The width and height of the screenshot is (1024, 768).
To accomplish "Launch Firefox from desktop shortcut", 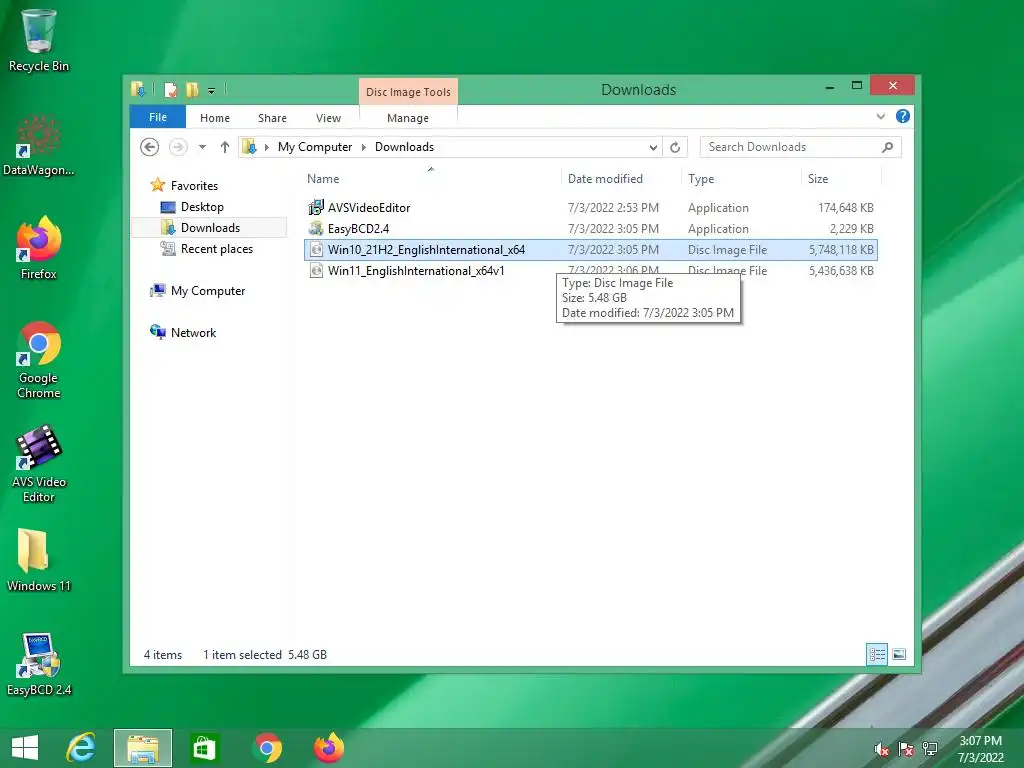I will click(39, 248).
